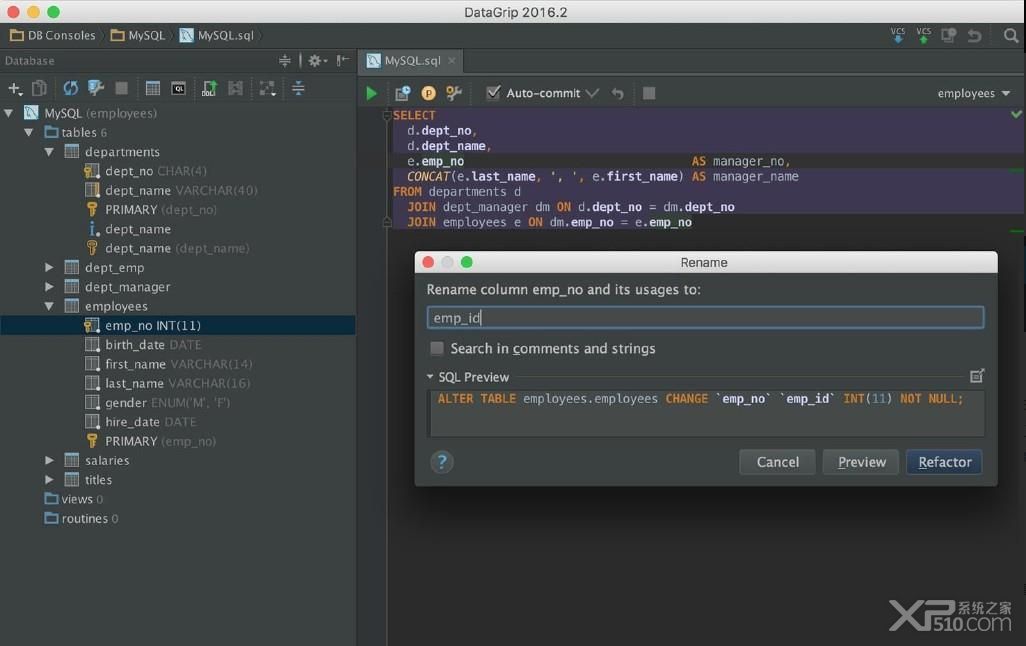The height and width of the screenshot is (646, 1026).
Task: Click the Refactor button
Action: click(x=944, y=462)
